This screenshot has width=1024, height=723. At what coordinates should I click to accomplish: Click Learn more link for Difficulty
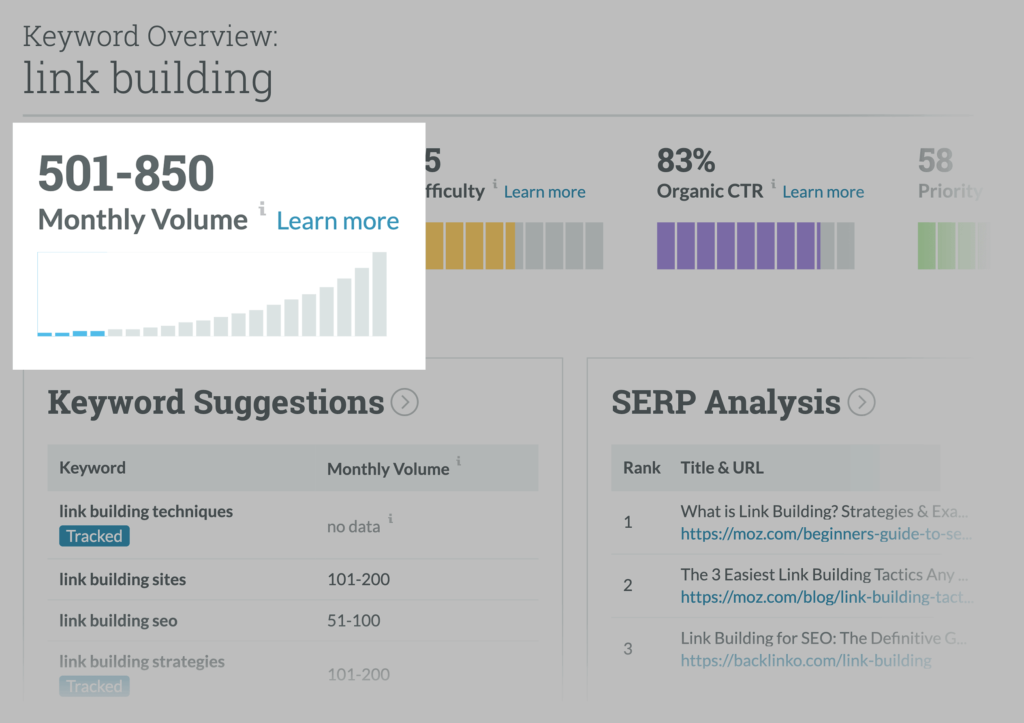pyautogui.click(x=544, y=192)
